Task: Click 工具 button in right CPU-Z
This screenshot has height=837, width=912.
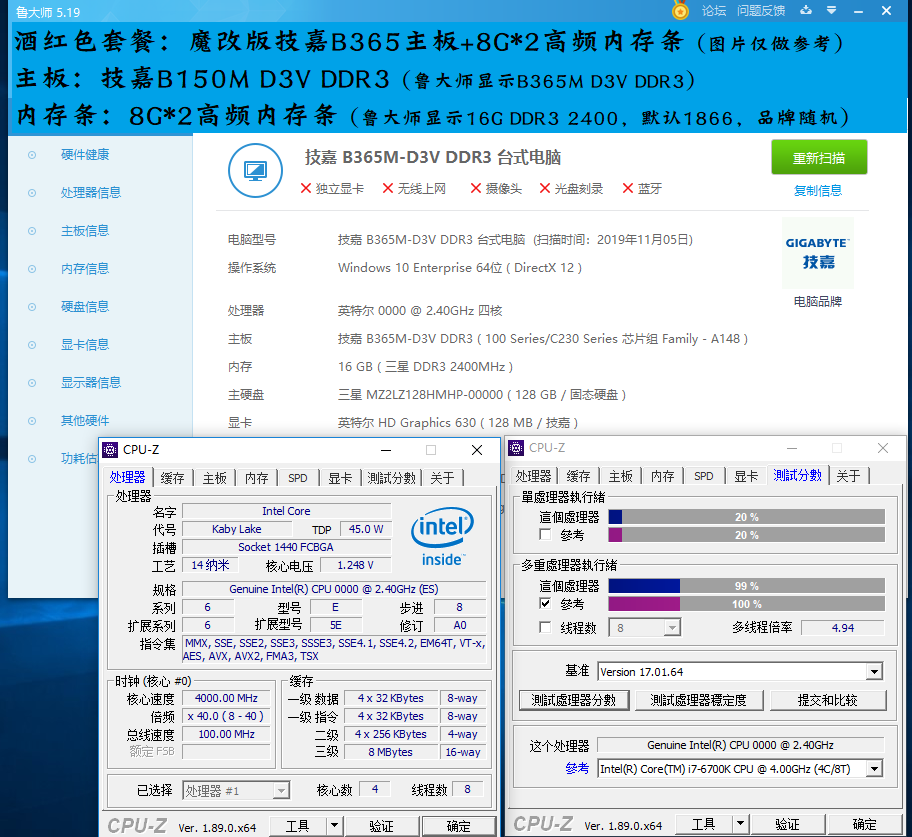Action: [x=704, y=824]
